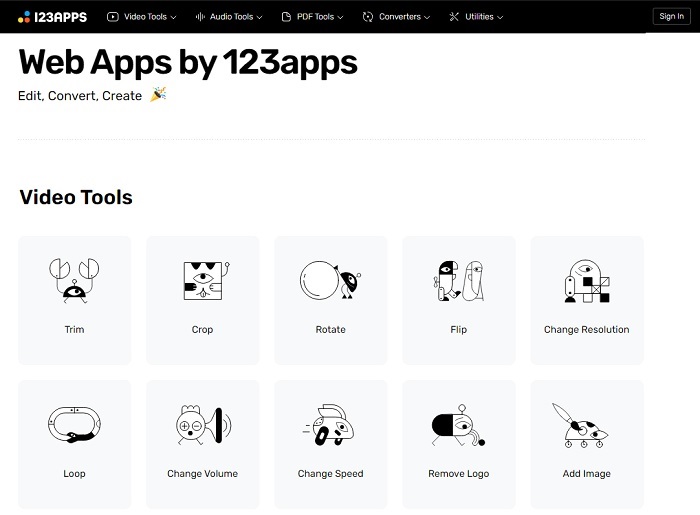The height and width of the screenshot is (515, 700).
Task: Click the 123APPS logo in header
Action: (x=53, y=16)
